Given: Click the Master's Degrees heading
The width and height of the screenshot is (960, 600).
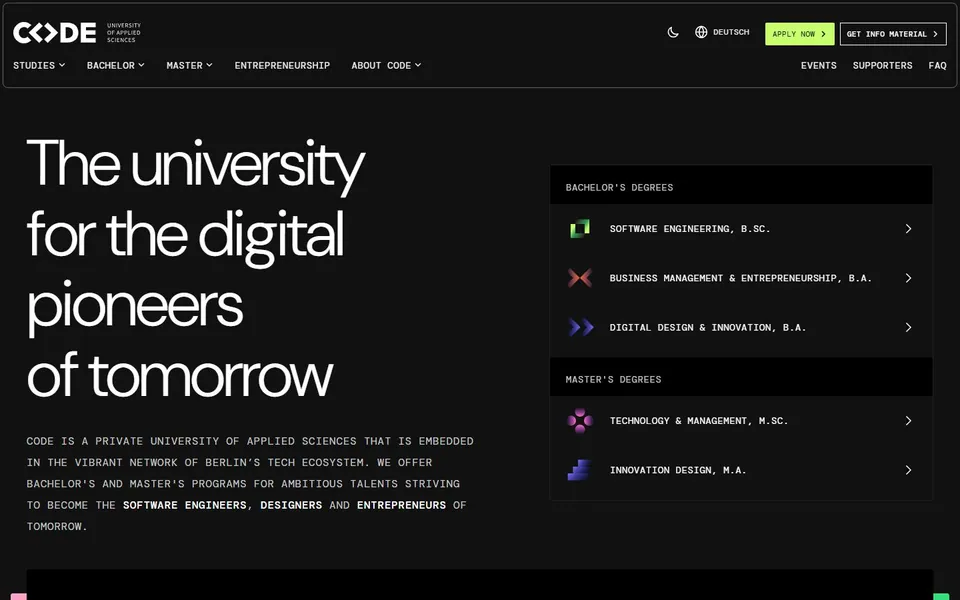Looking at the screenshot, I should (x=613, y=380).
